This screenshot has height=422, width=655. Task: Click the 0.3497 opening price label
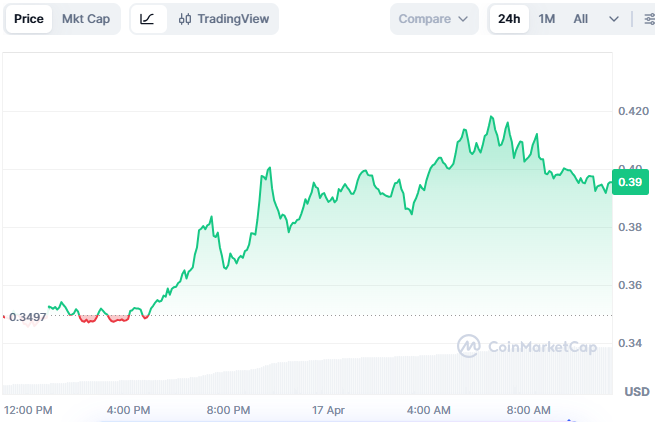[x=26, y=317]
